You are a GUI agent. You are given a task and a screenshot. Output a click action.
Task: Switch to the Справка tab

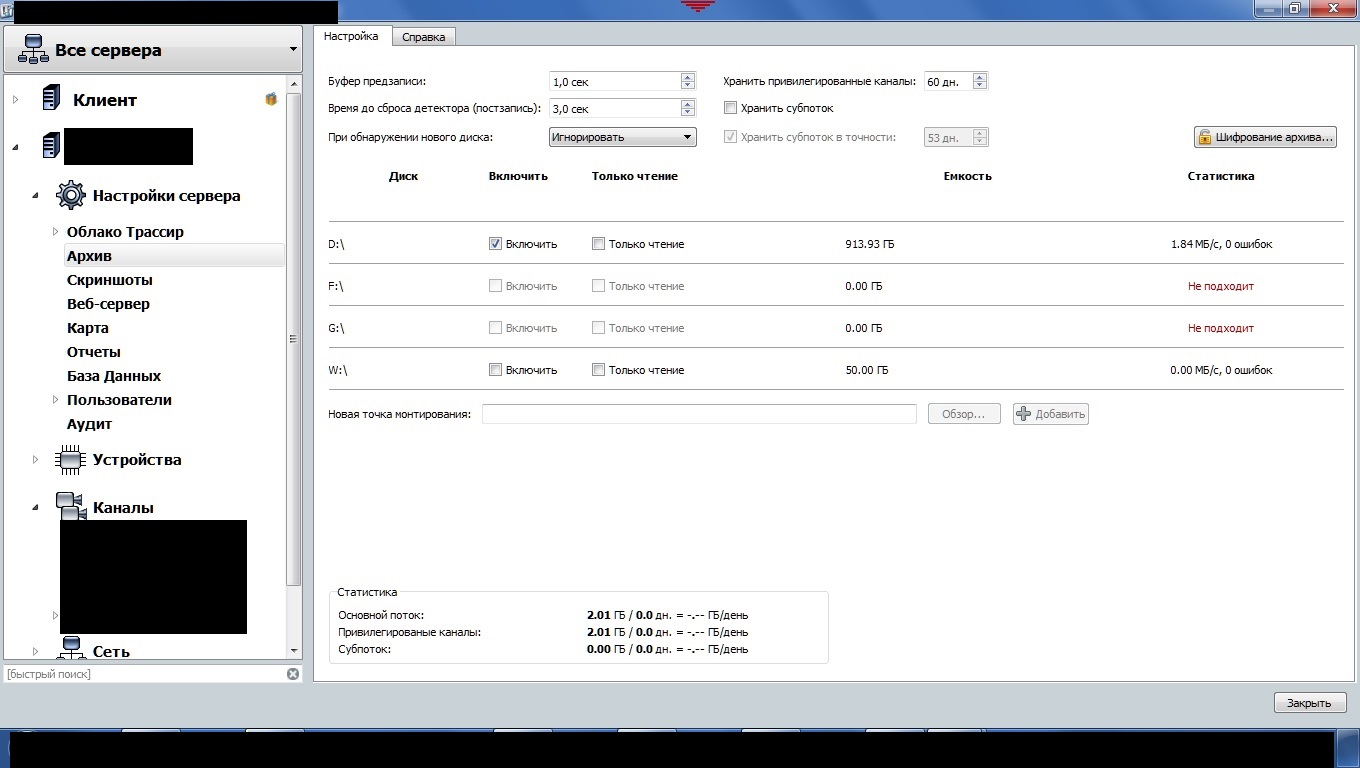[423, 37]
